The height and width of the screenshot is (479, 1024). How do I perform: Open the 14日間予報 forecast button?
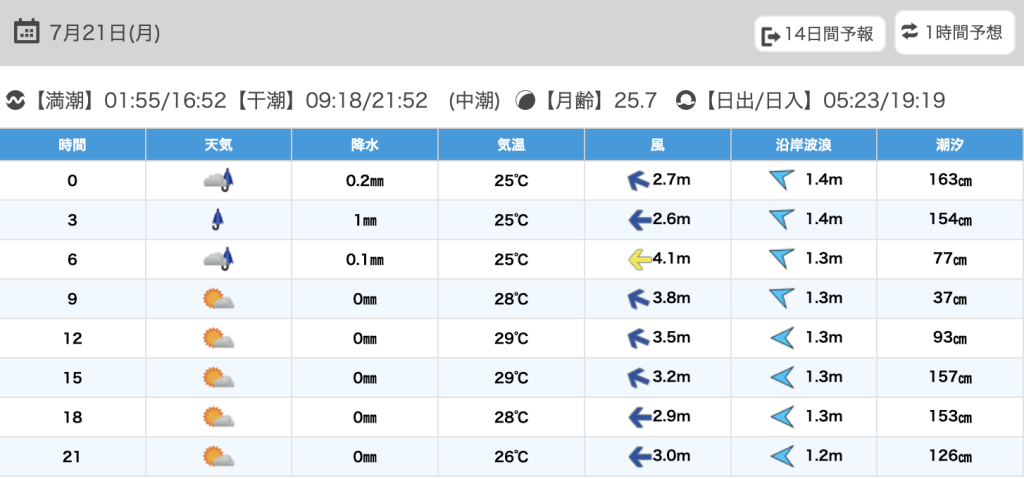(820, 34)
